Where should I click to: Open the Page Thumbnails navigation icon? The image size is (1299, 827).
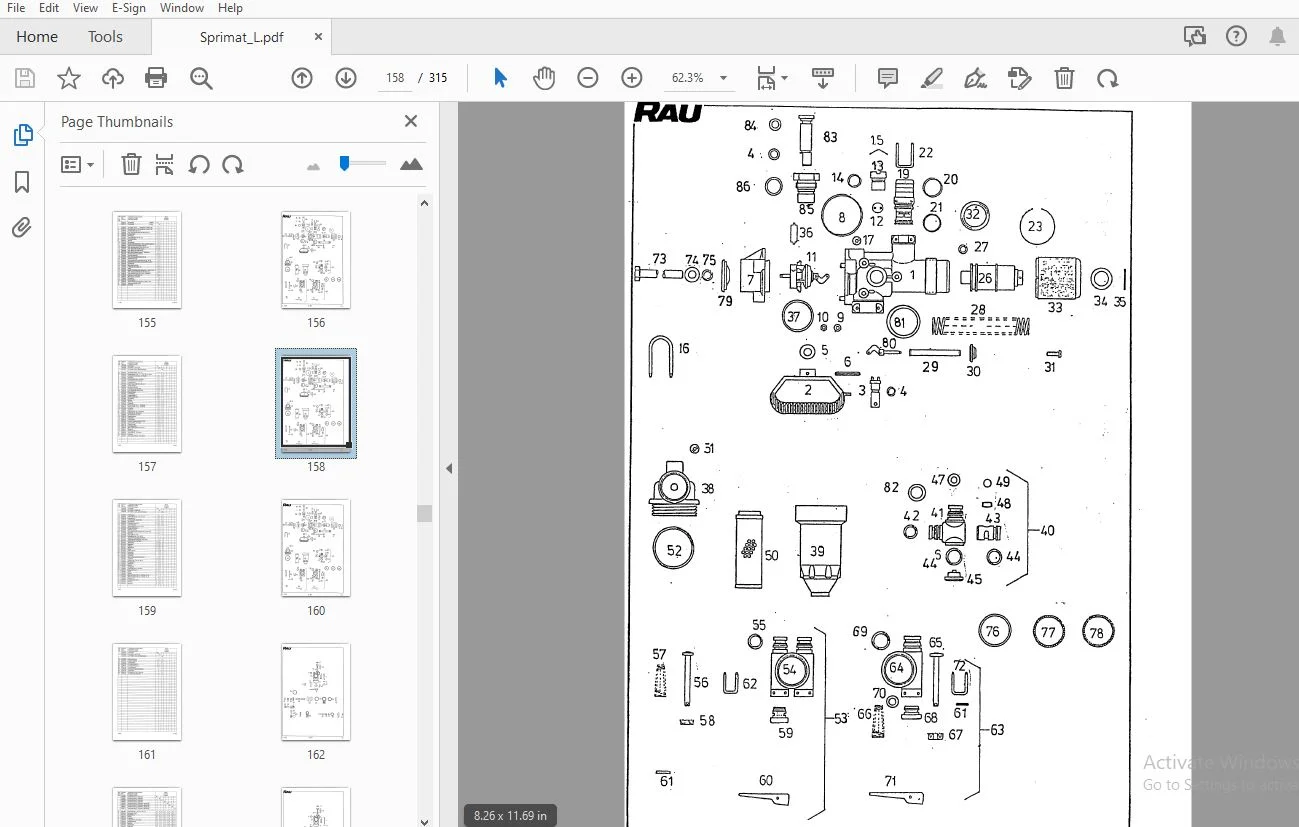pos(22,136)
